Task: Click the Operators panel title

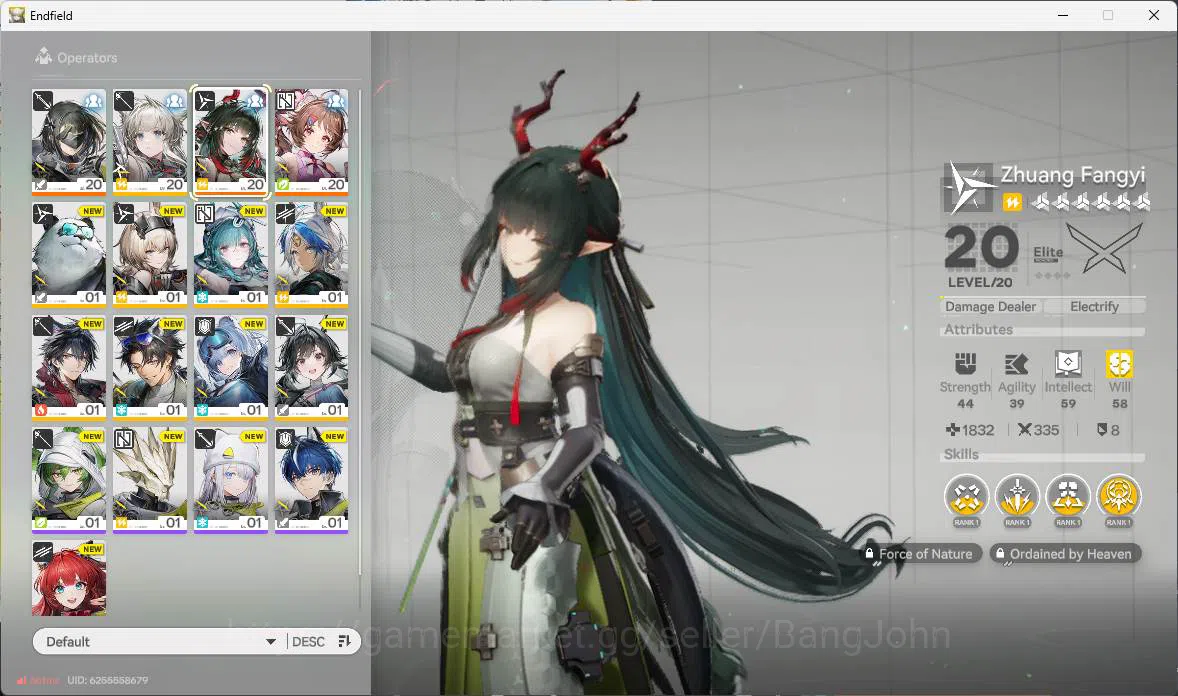Action: point(87,58)
